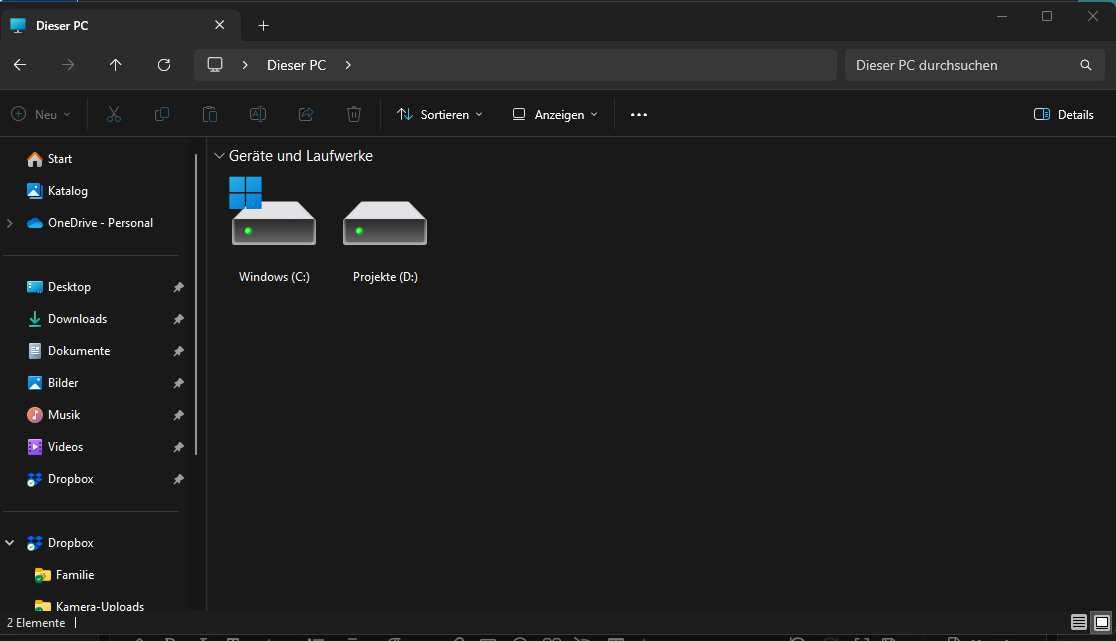
Task: Click the navigation pane scrollbar
Action: (x=196, y=304)
